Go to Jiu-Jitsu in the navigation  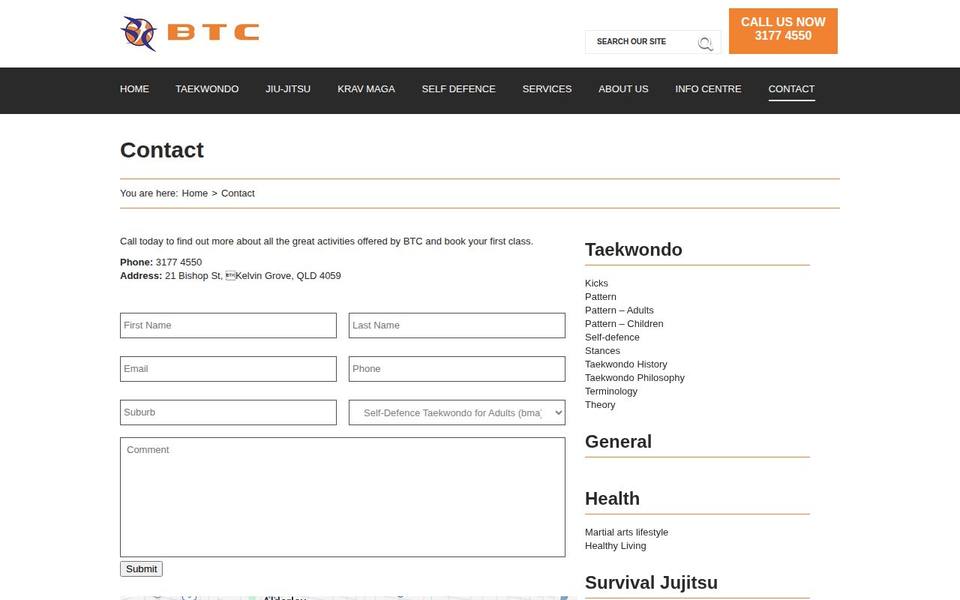pyautogui.click(x=288, y=89)
